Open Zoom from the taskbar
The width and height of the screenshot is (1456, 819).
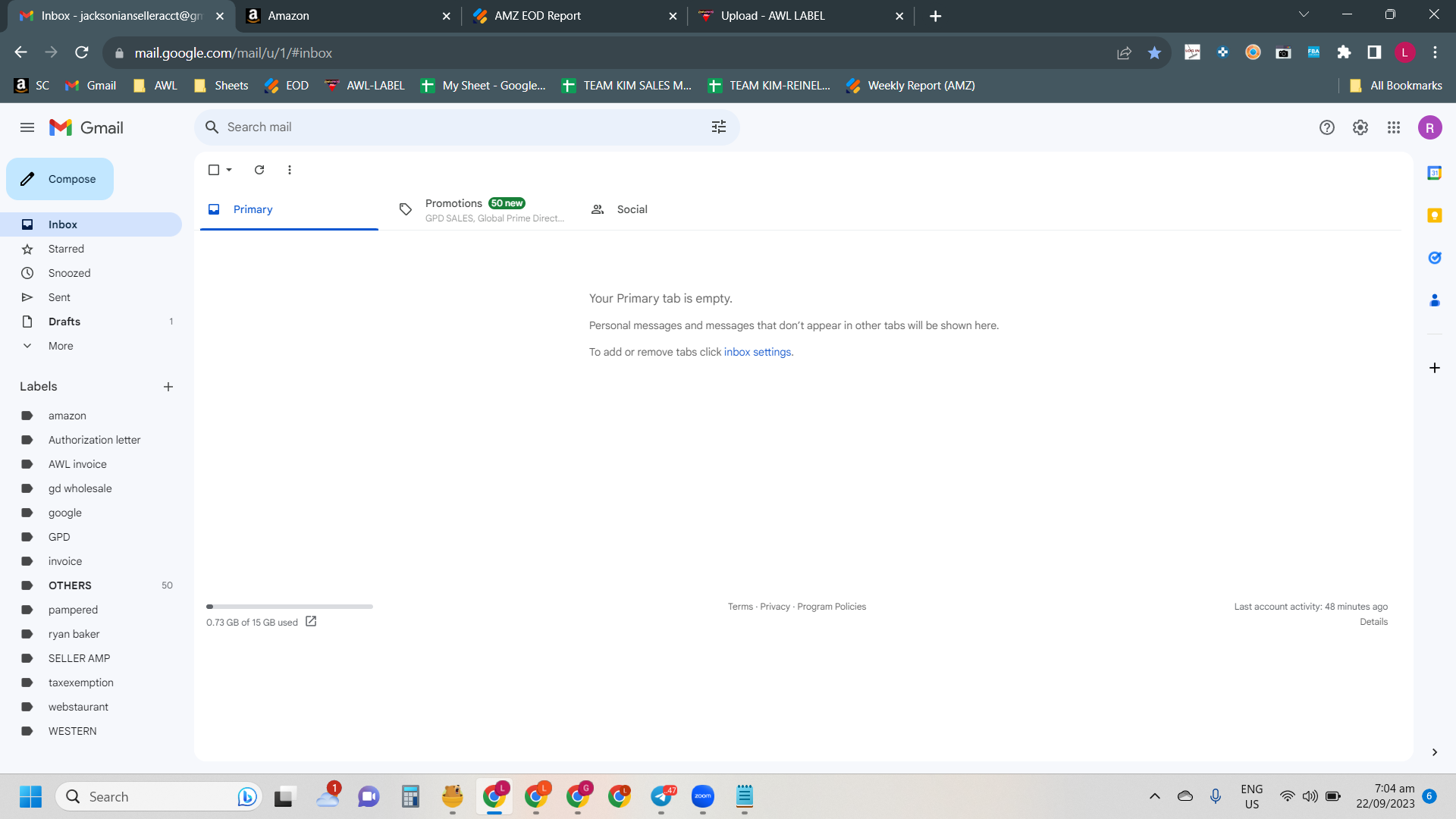703,796
